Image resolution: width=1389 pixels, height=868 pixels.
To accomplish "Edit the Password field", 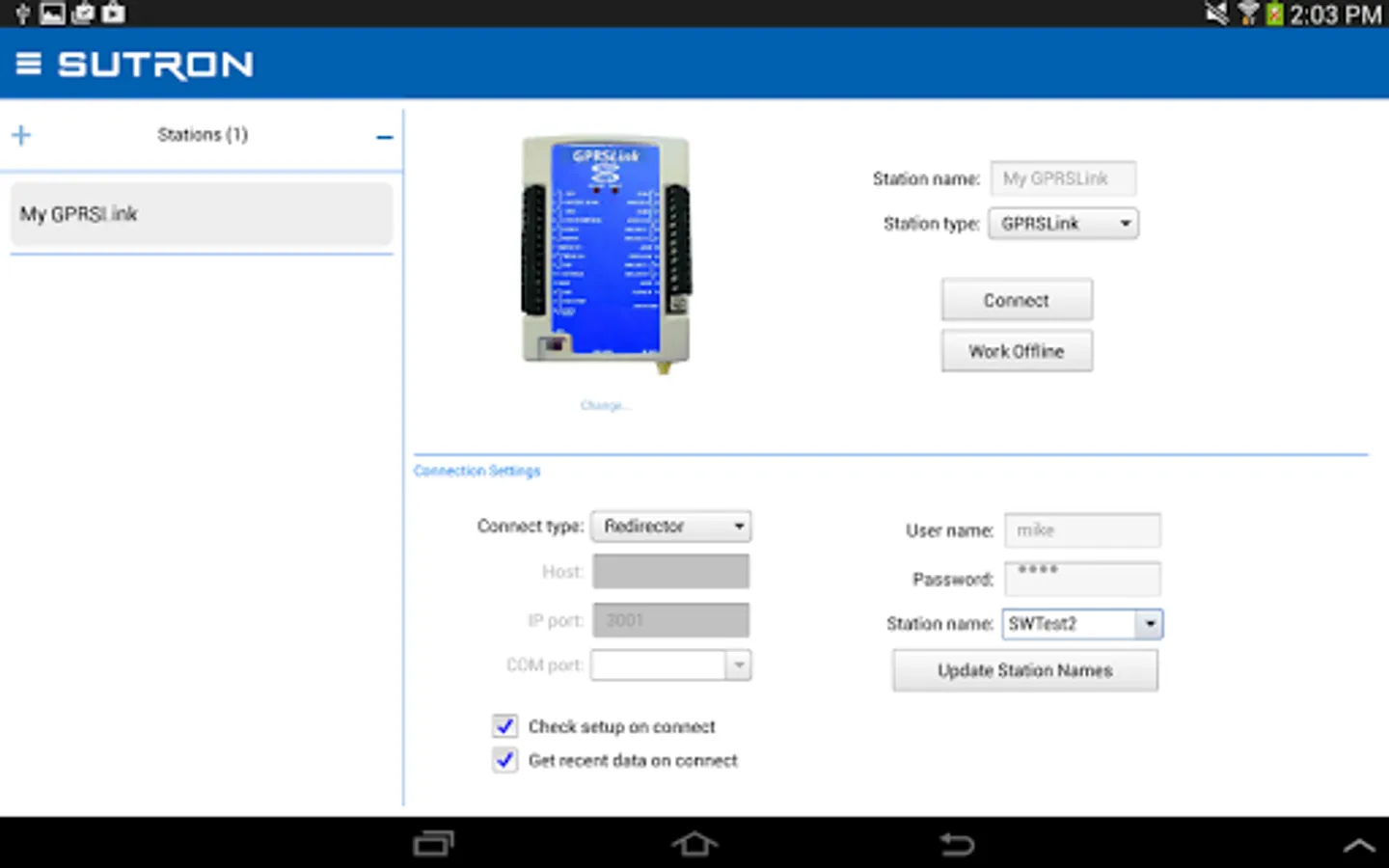I will click(x=1082, y=579).
